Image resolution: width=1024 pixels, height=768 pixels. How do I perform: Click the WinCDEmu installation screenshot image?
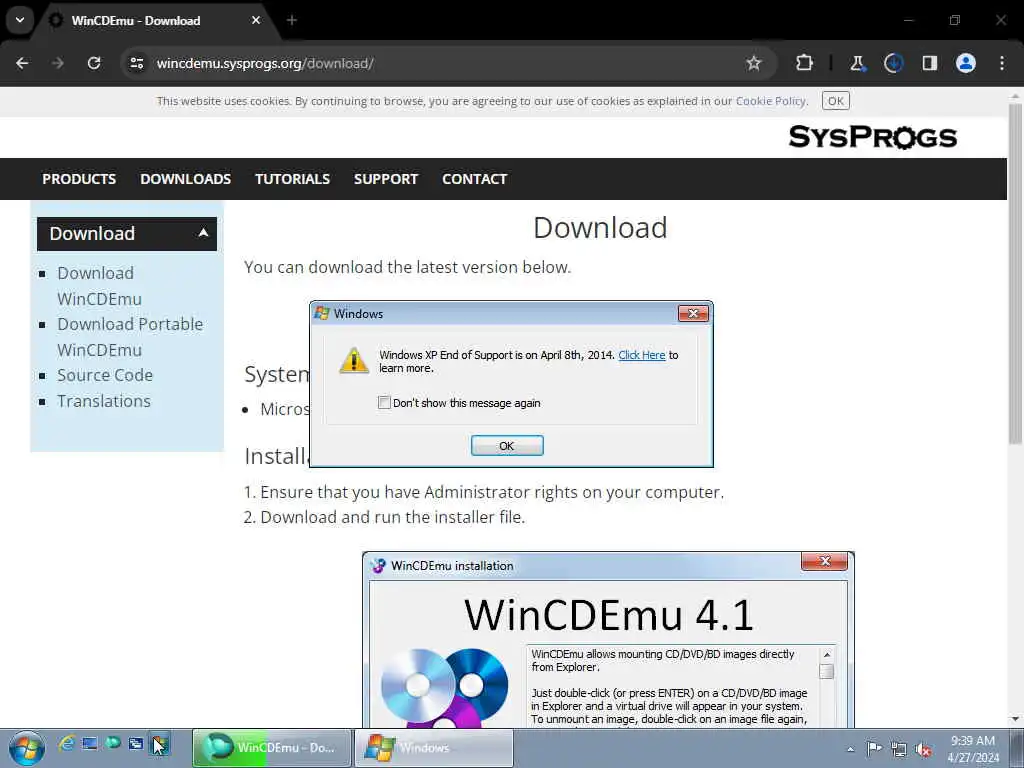tap(608, 640)
